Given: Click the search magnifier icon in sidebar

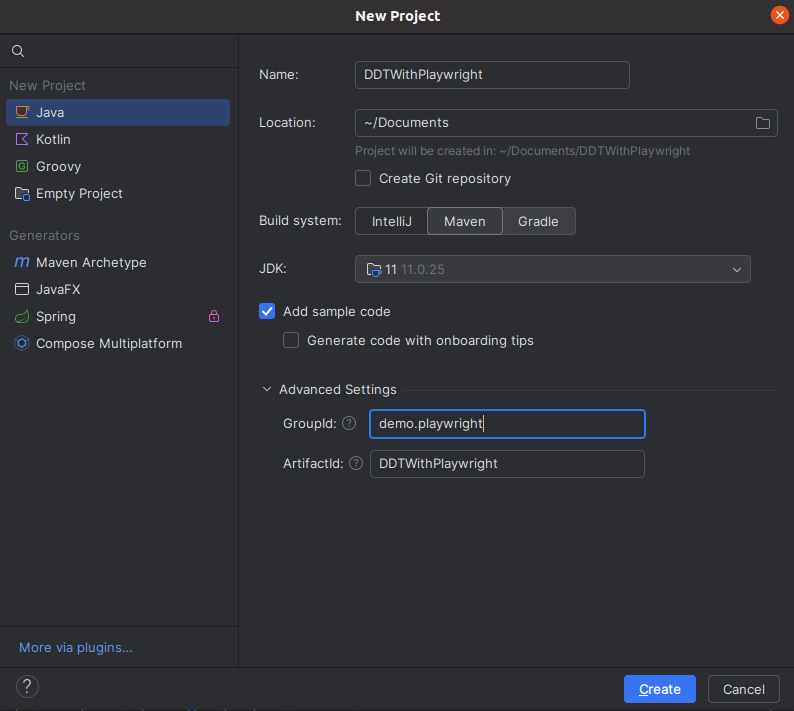Looking at the screenshot, I should point(18,51).
